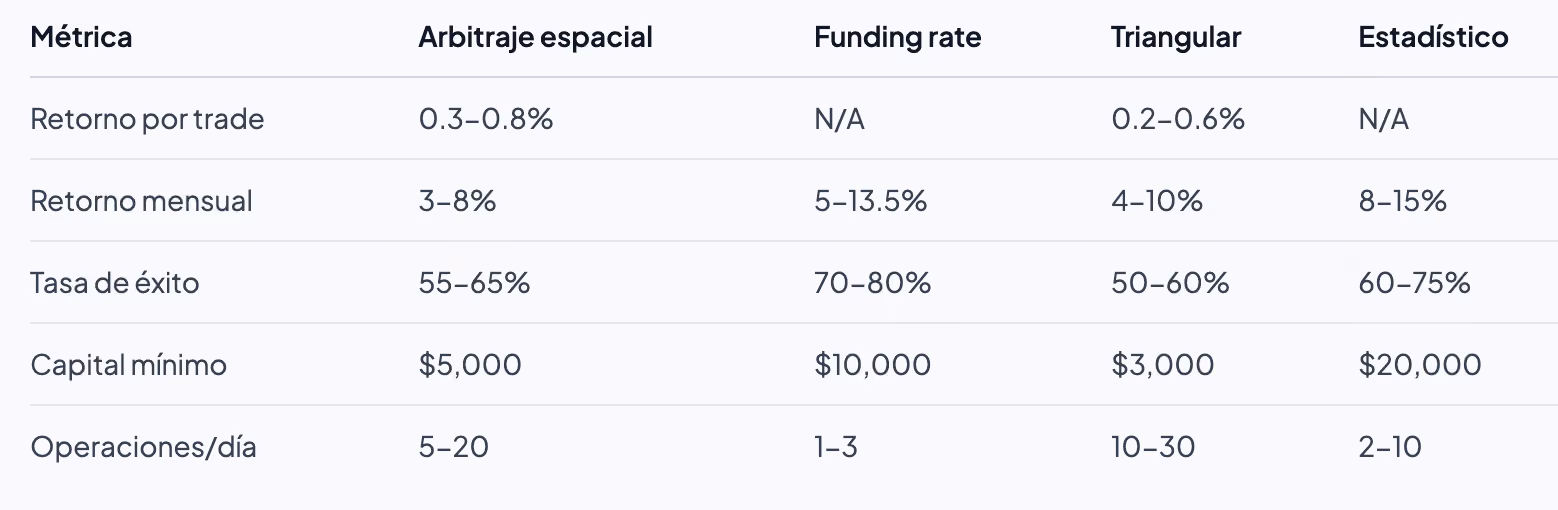Select the Operaciones/día row label
Screen dimensions: 1558x510
(143, 446)
